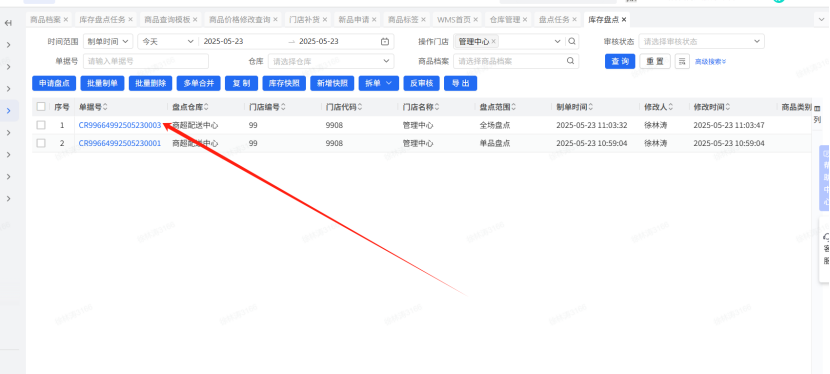Close the WMS首页 tab
The image size is (830, 374).
point(475,20)
